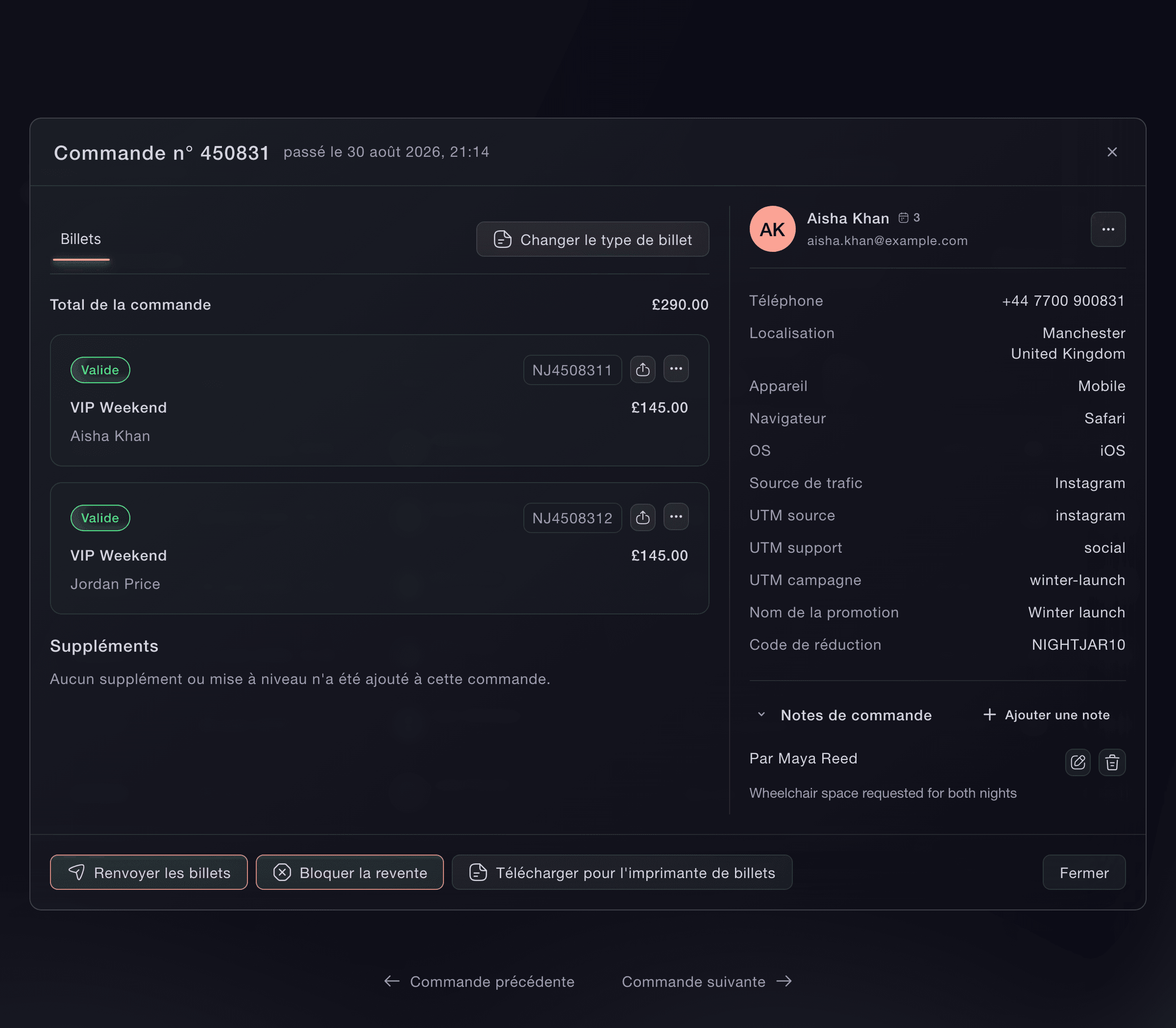Click Changer le type de billet

tap(592, 239)
